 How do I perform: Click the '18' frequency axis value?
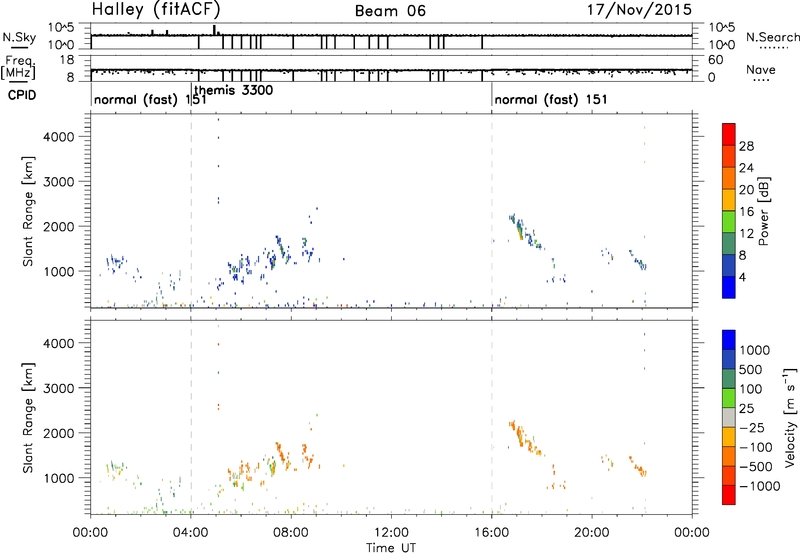[x=67, y=60]
